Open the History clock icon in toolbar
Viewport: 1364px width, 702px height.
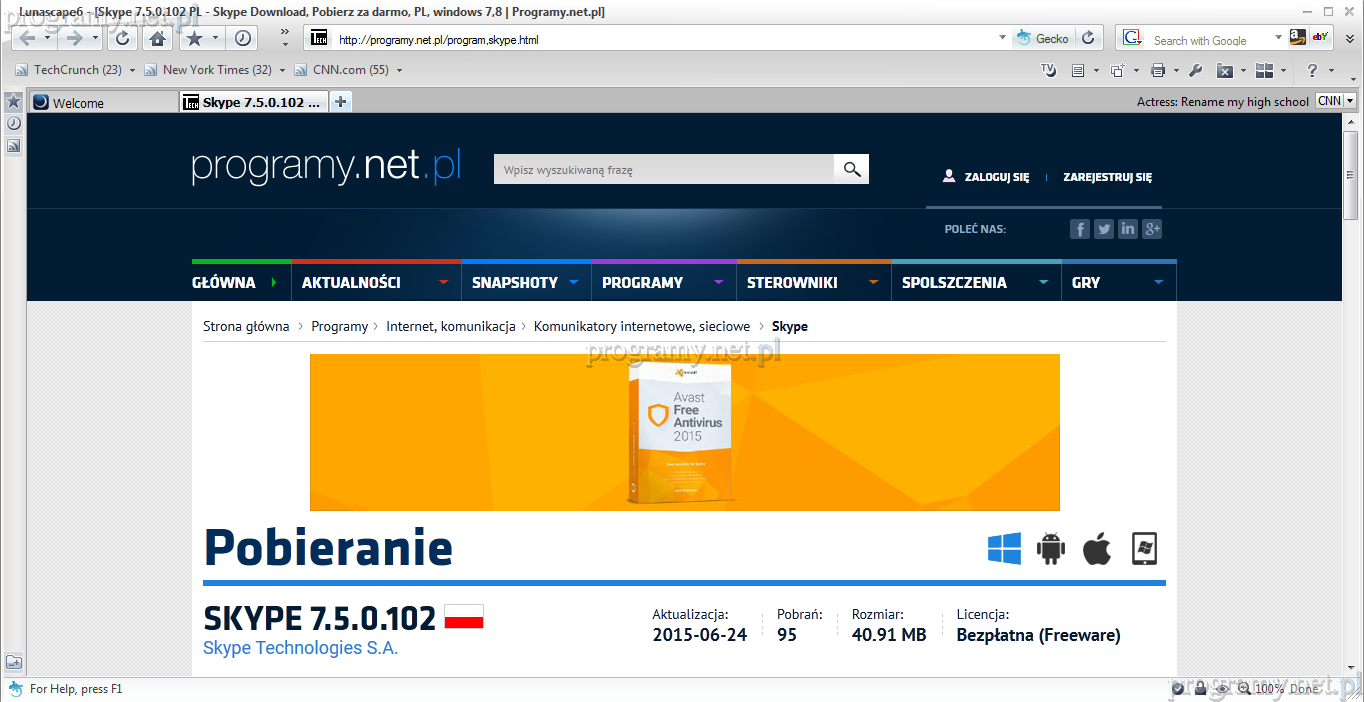(243, 38)
